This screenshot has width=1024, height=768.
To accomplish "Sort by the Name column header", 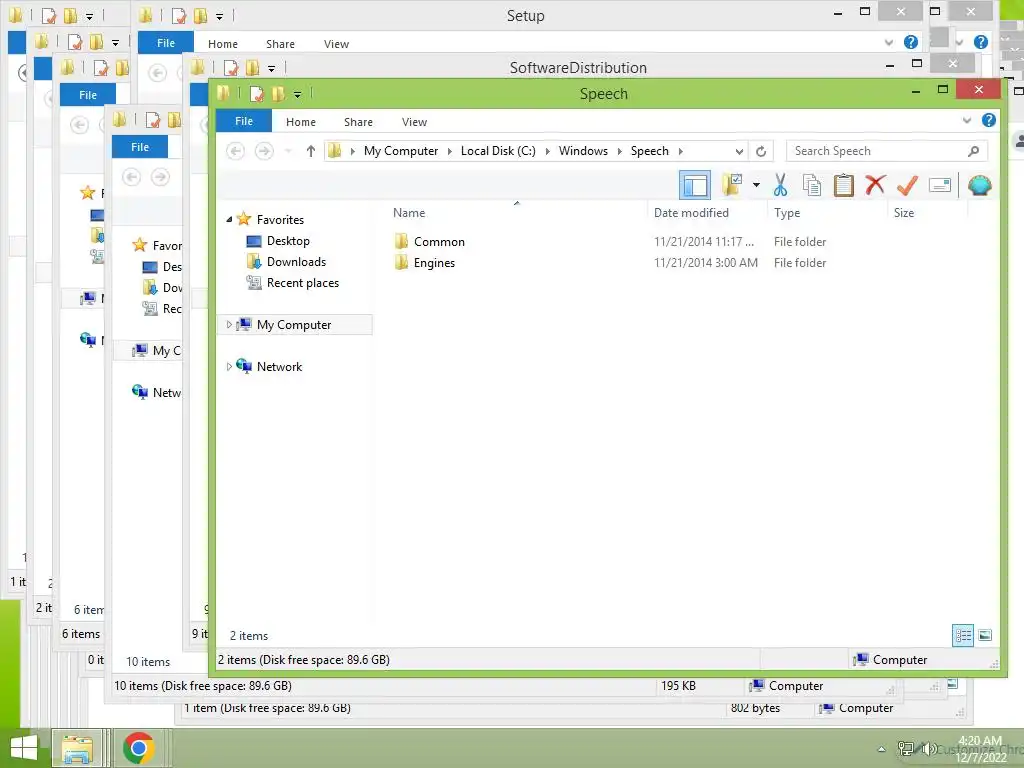I will click(409, 213).
